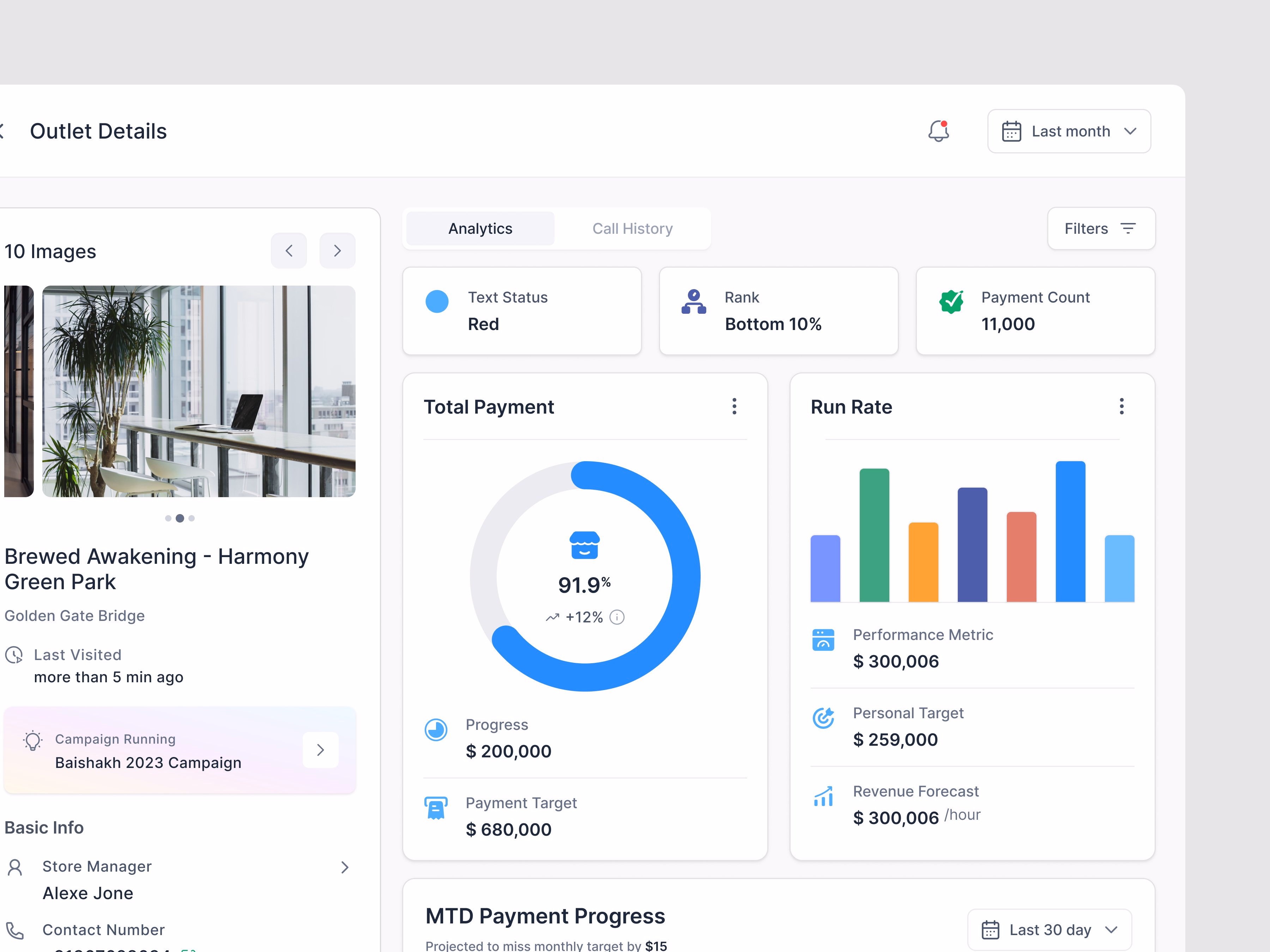The height and width of the screenshot is (952, 1270).
Task: Click the store icon inside donut
Action: pyautogui.click(x=585, y=545)
